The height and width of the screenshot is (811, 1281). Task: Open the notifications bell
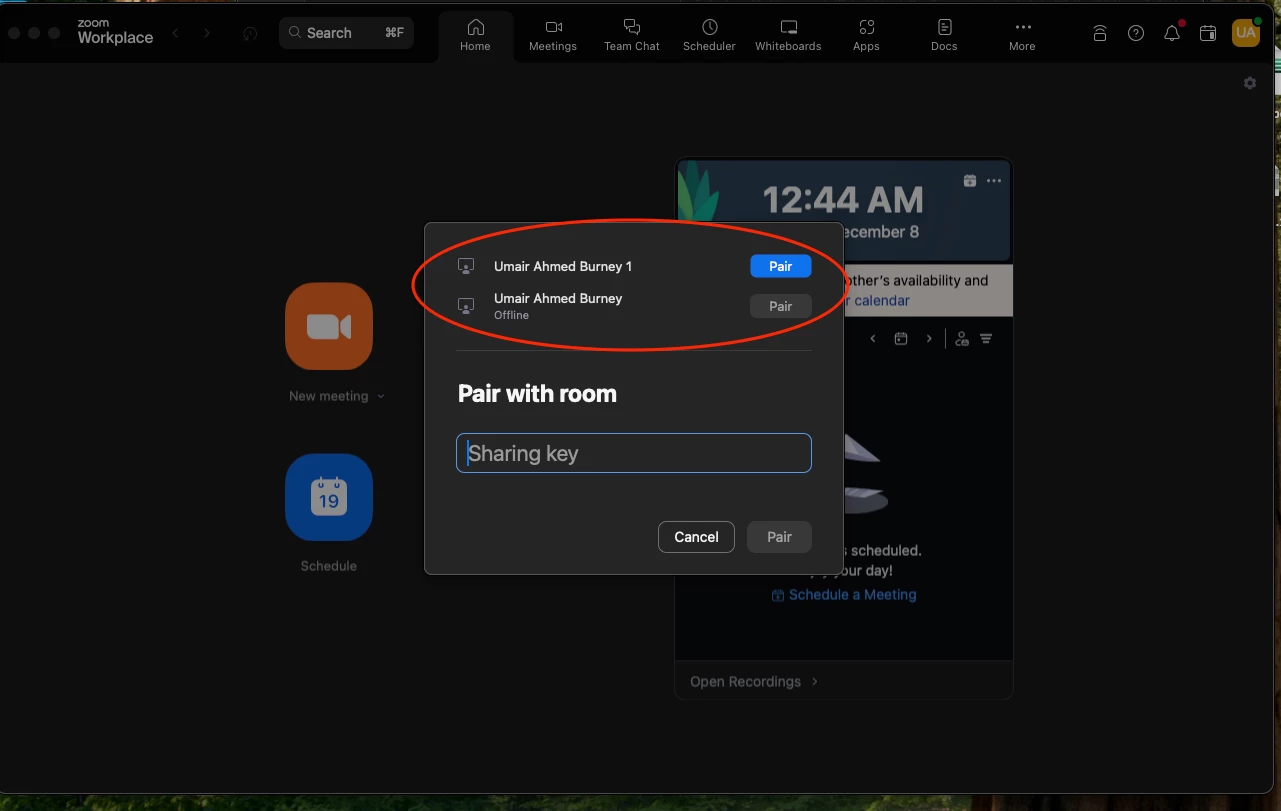[1172, 33]
